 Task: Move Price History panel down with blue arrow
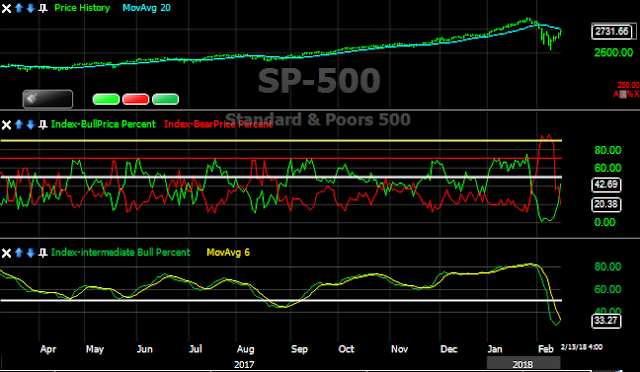(30, 8)
